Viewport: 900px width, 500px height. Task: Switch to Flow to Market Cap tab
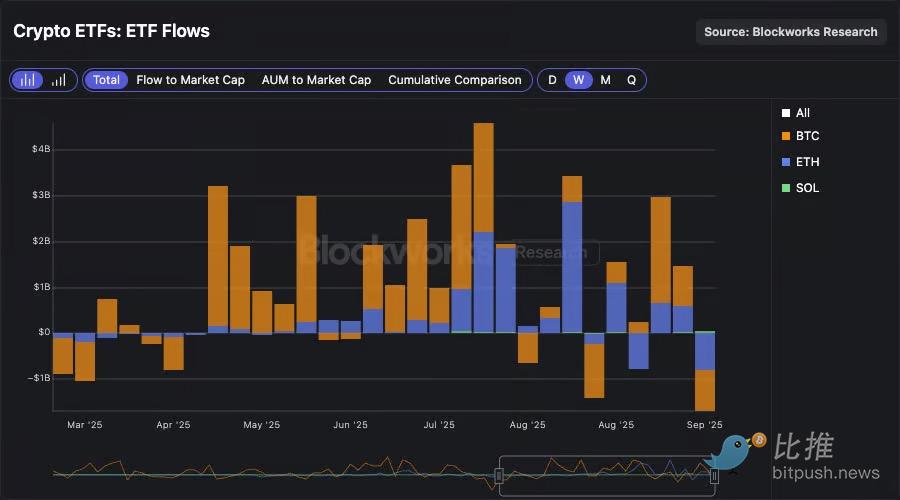coord(191,80)
